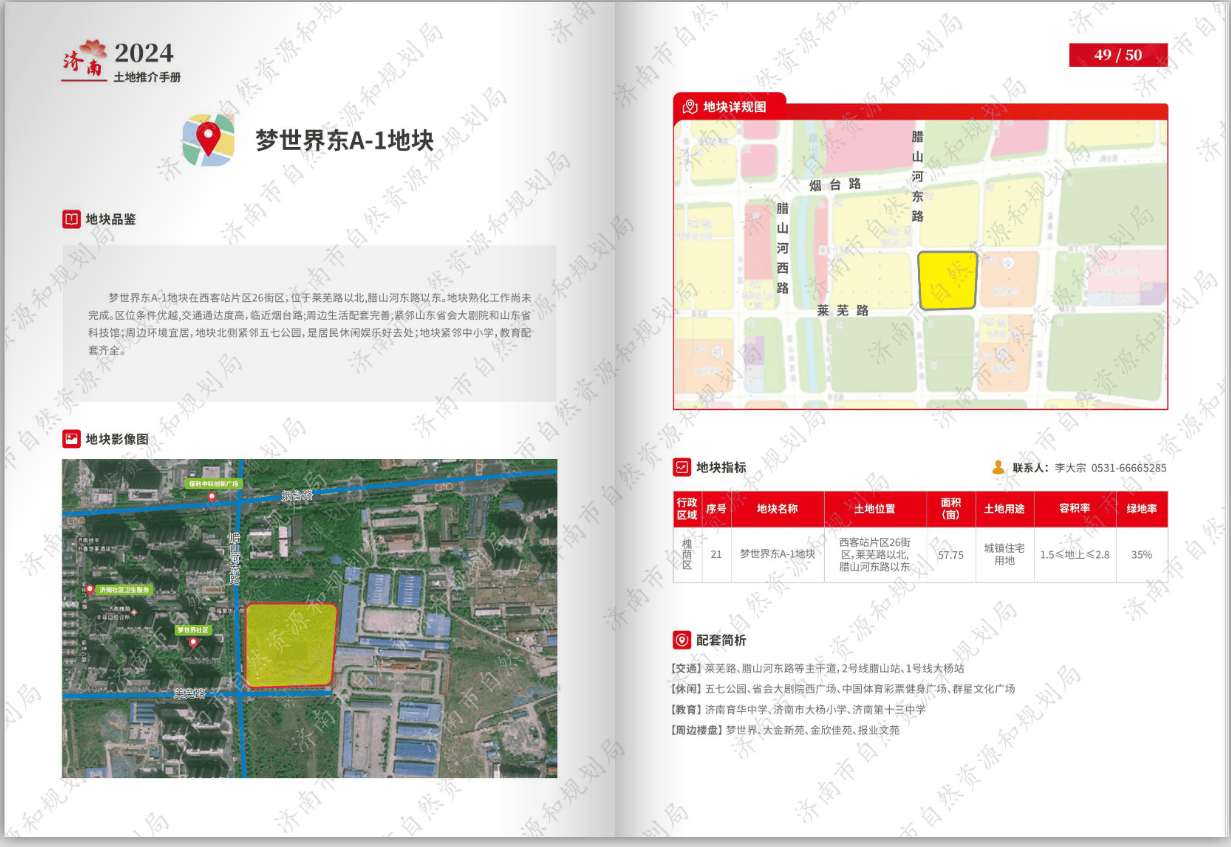Click the 槐荫区 table cell
Image resolution: width=1231 pixels, height=847 pixels.
point(687,554)
